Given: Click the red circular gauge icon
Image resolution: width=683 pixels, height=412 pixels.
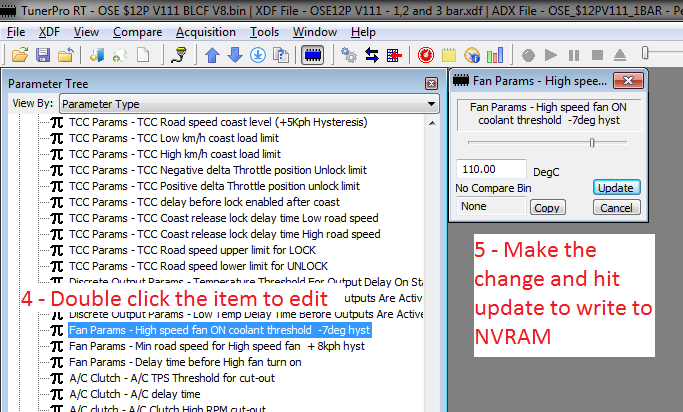Looking at the screenshot, I should (426, 55).
